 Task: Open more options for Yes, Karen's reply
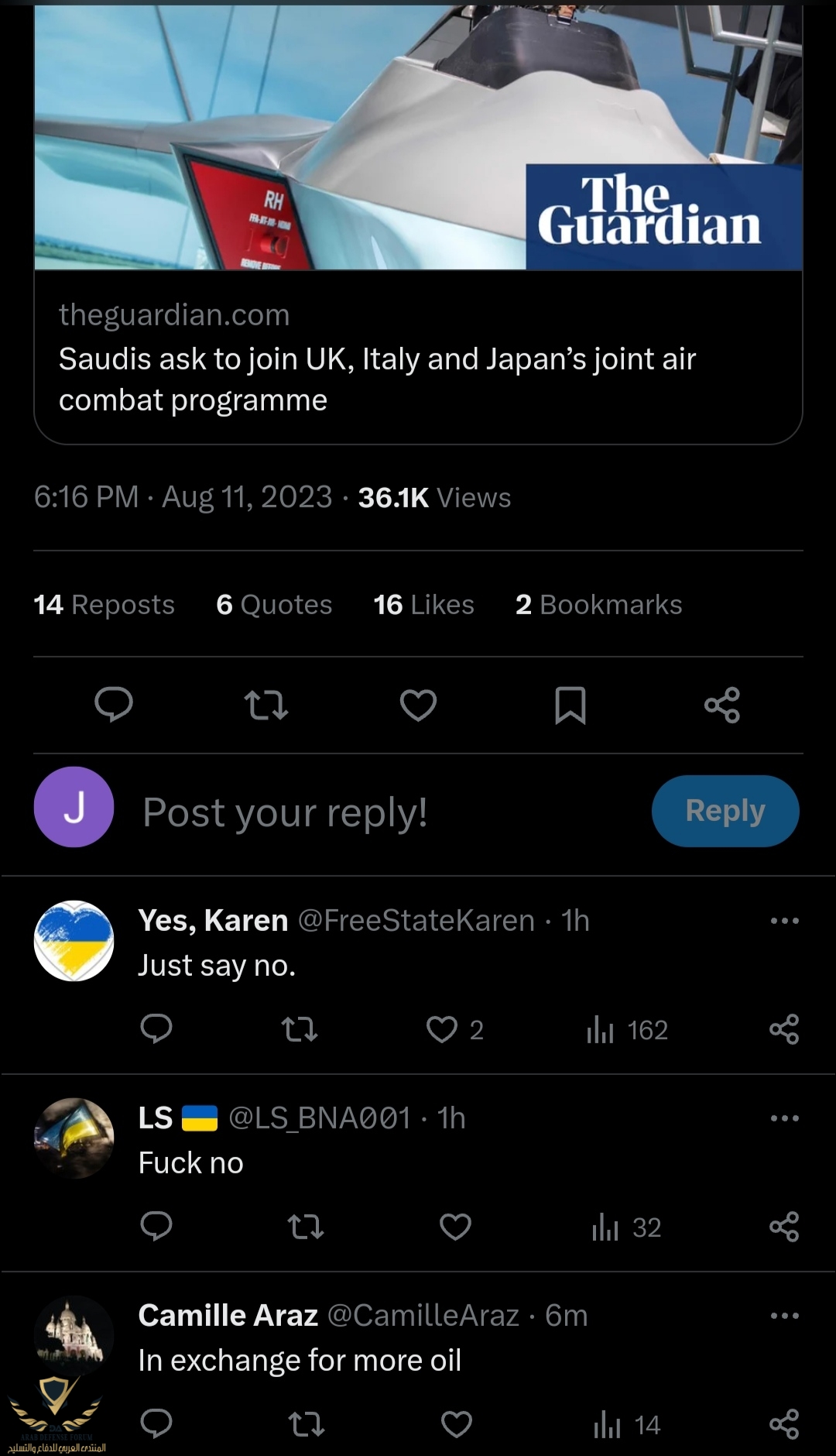click(784, 921)
